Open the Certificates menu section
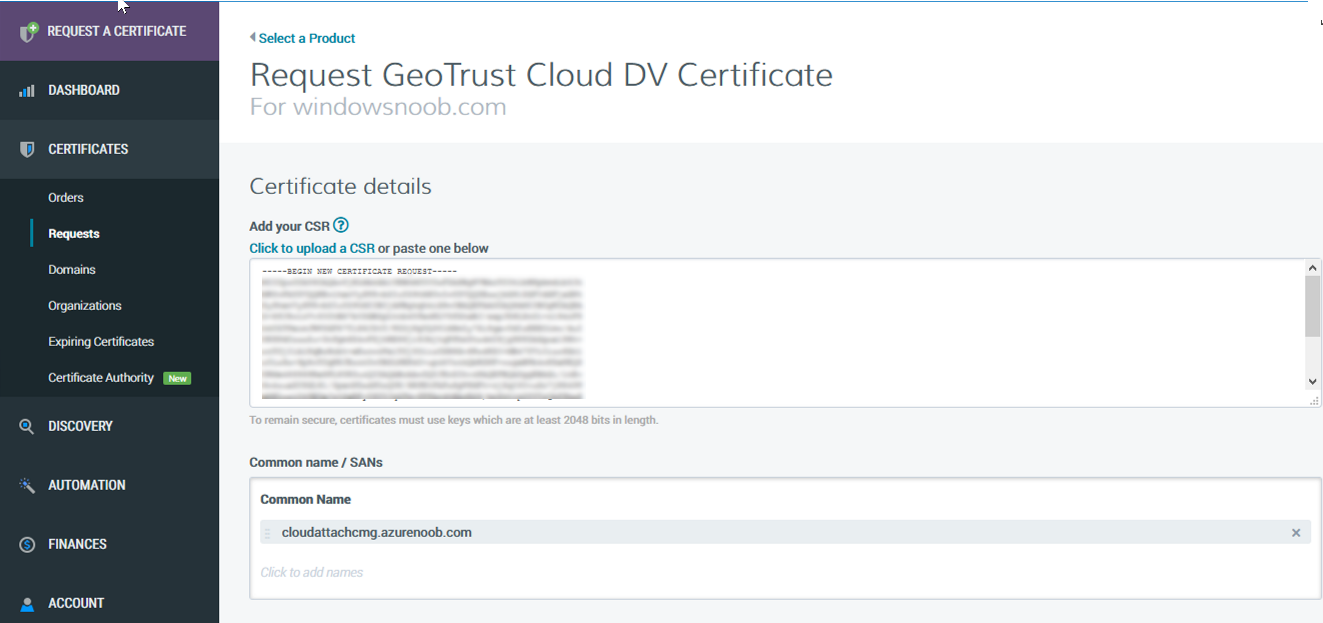1323x623 pixels. [x=109, y=149]
